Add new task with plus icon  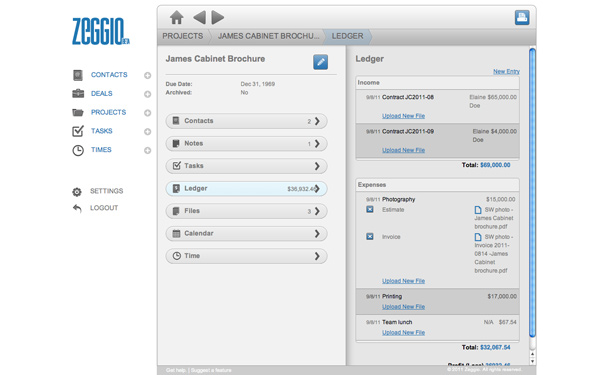pos(147,132)
